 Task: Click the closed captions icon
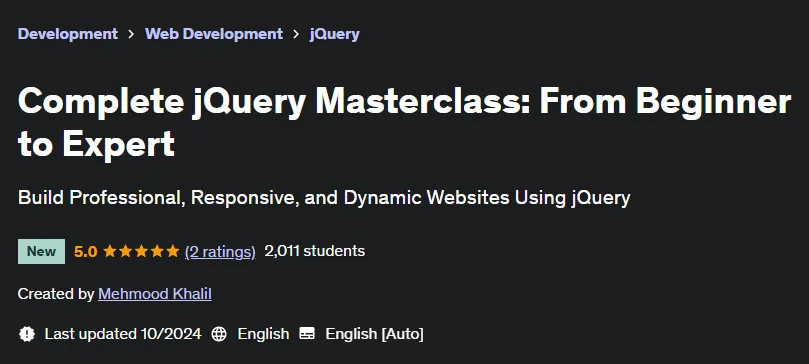tap(307, 334)
